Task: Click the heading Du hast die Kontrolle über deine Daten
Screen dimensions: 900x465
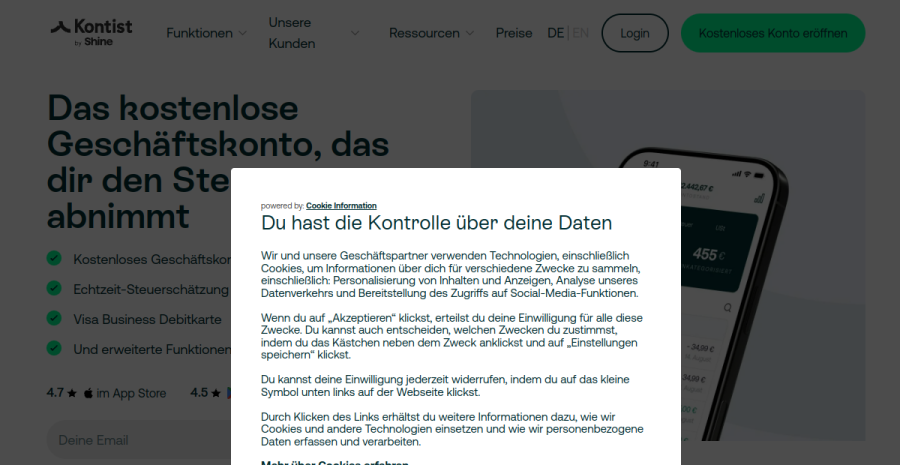Action: point(436,223)
